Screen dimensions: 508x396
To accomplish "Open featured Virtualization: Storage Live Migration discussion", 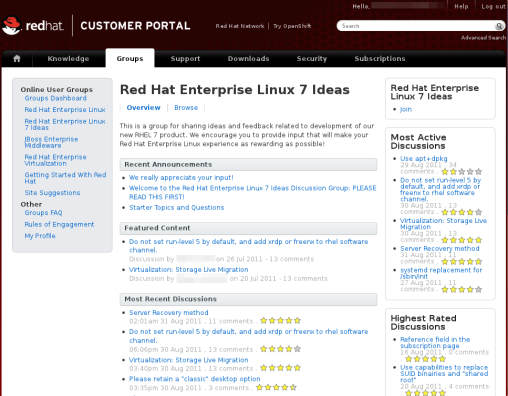I will pyautogui.click(x=189, y=269).
